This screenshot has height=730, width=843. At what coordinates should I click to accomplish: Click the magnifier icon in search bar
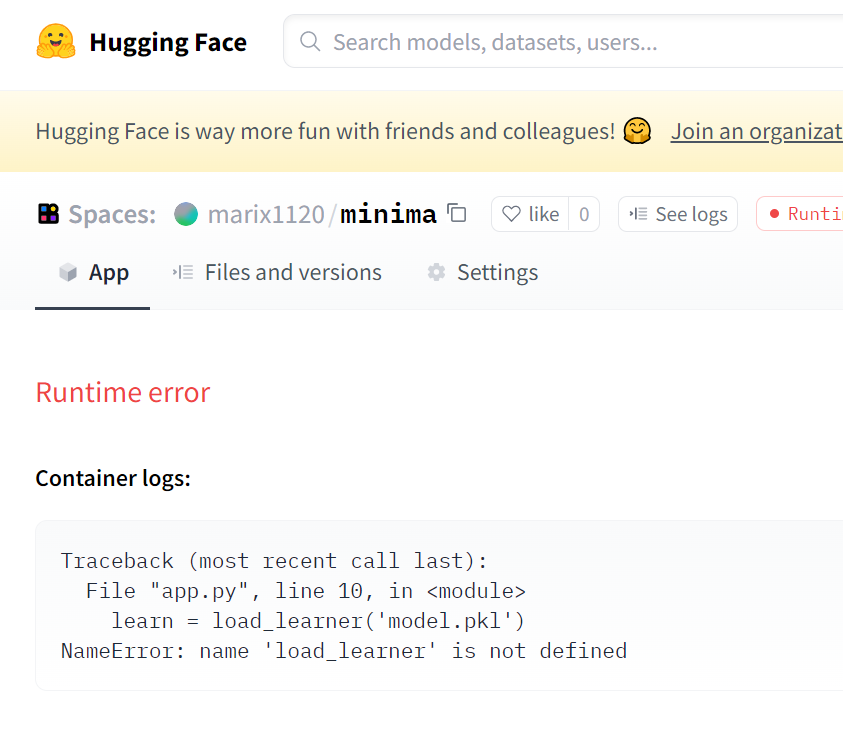310,42
